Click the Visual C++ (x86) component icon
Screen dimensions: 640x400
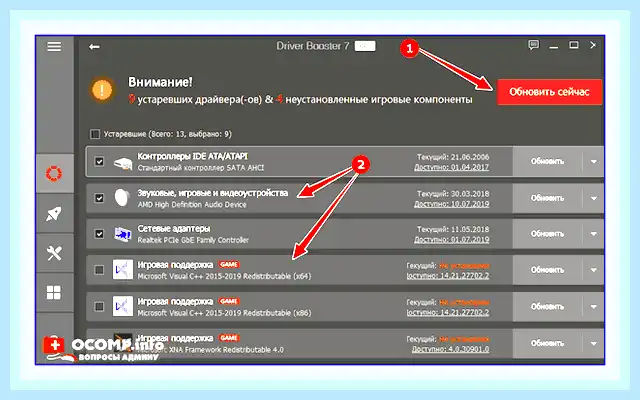coord(123,306)
